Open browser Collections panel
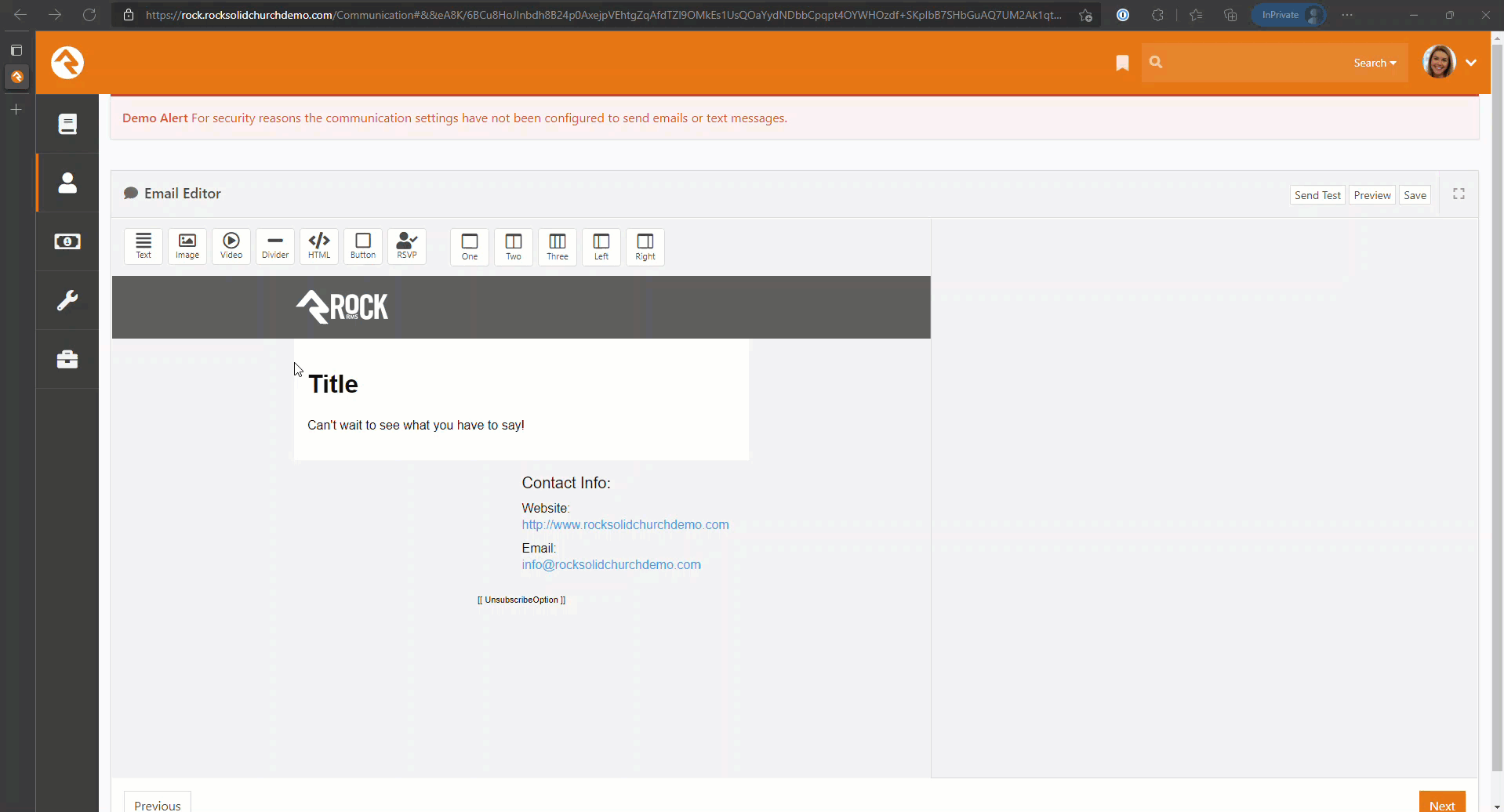 click(1230, 15)
